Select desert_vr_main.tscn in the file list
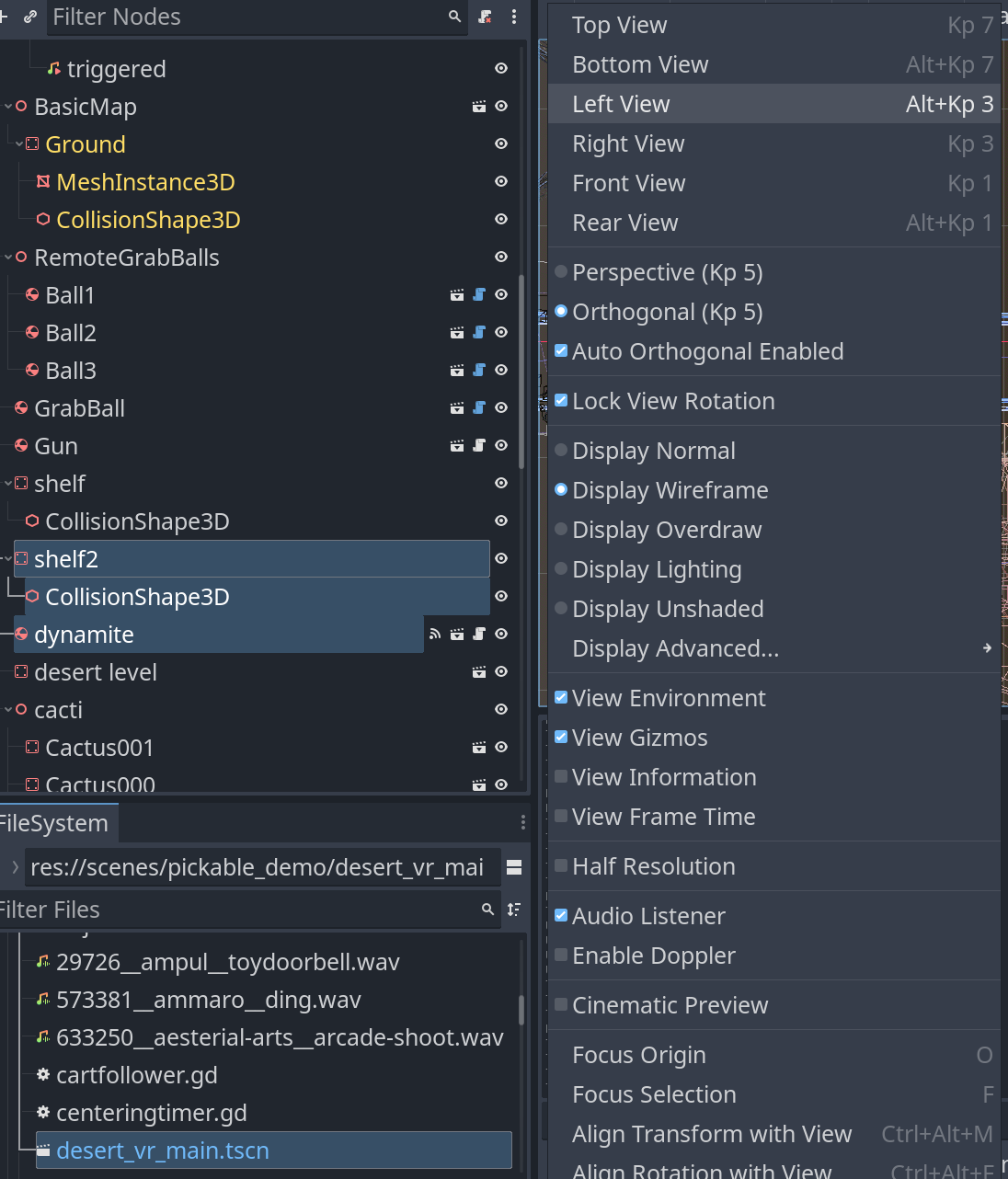This screenshot has width=1008, height=1179. pos(163,1150)
